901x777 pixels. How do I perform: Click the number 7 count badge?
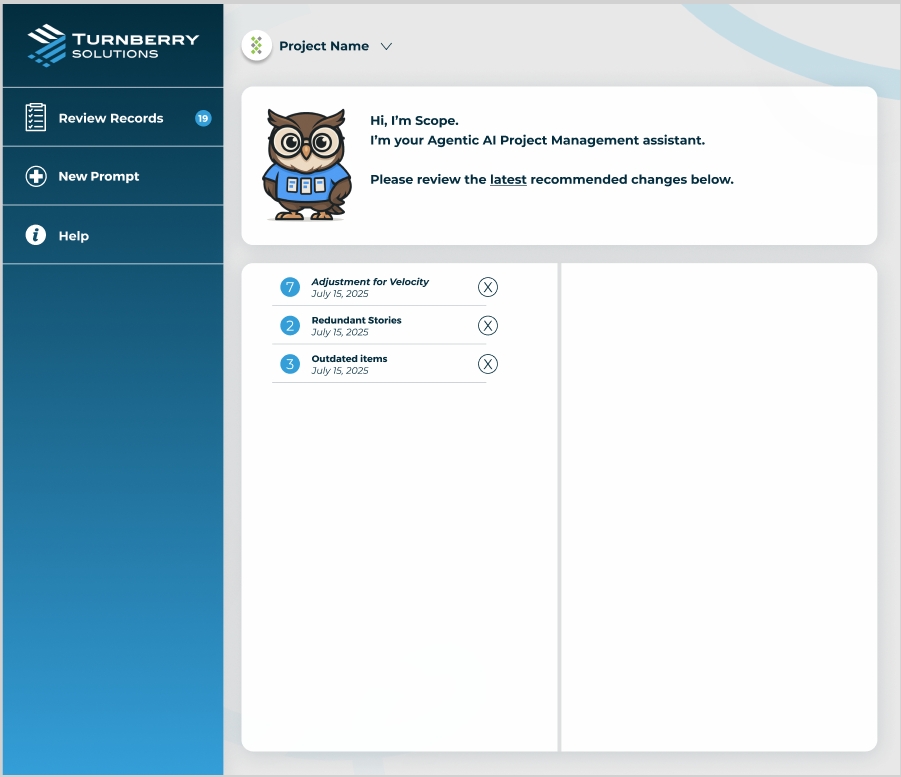(290, 288)
